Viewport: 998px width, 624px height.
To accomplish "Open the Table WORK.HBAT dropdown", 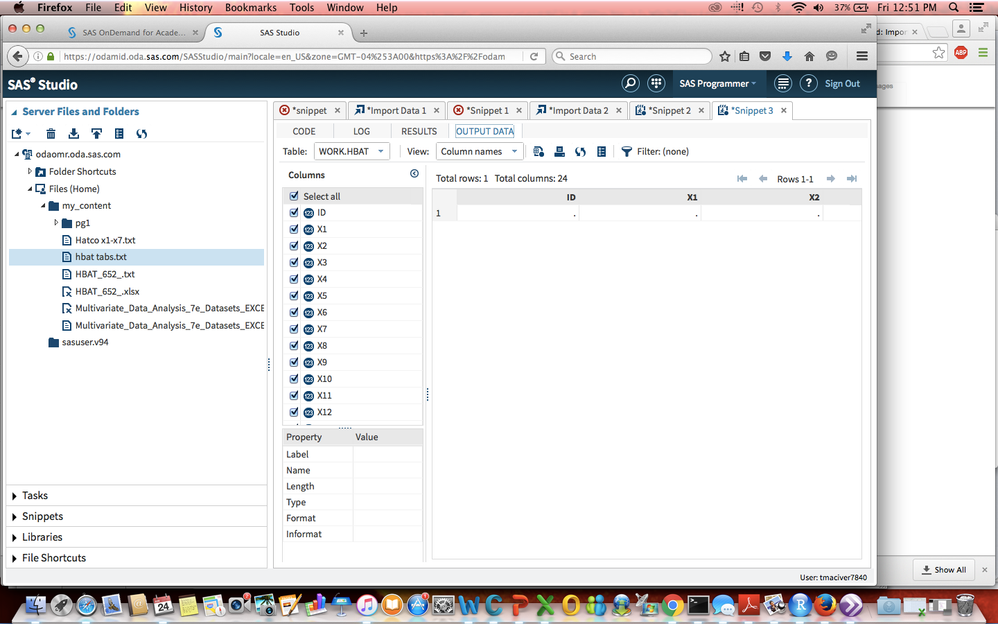I will click(351, 152).
